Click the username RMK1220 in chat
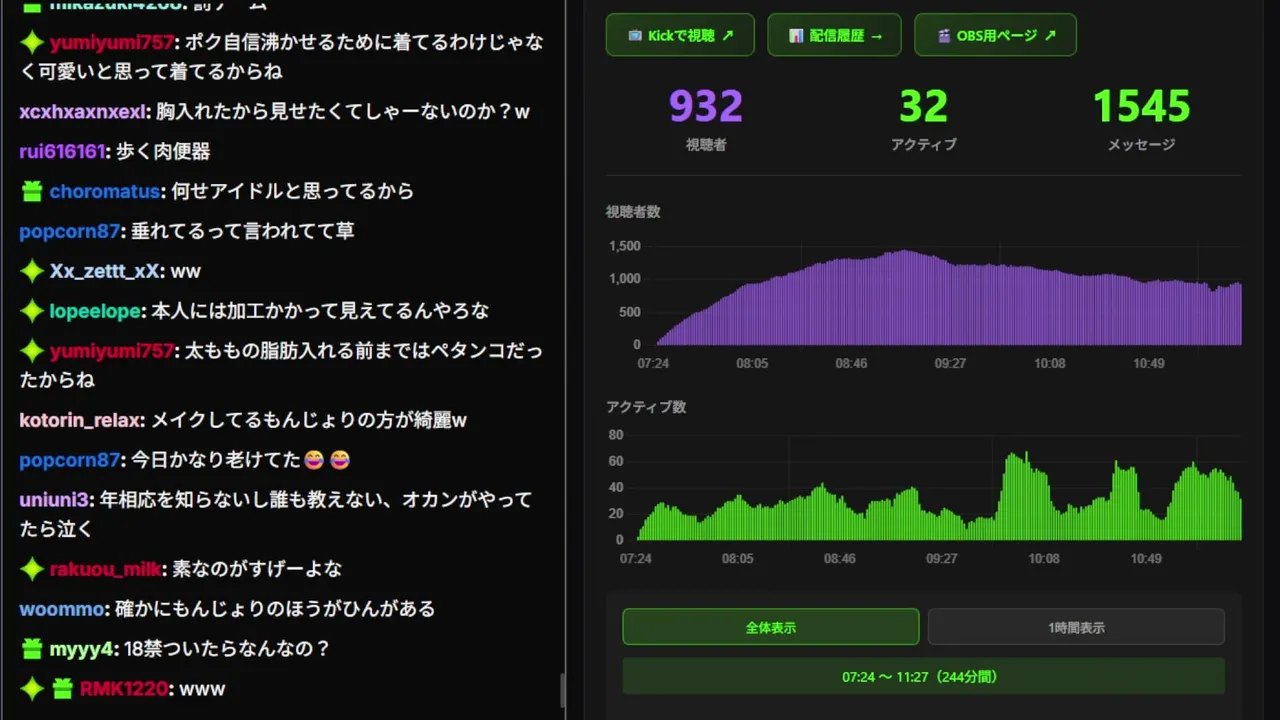Viewport: 1280px width, 720px height. [x=124, y=689]
